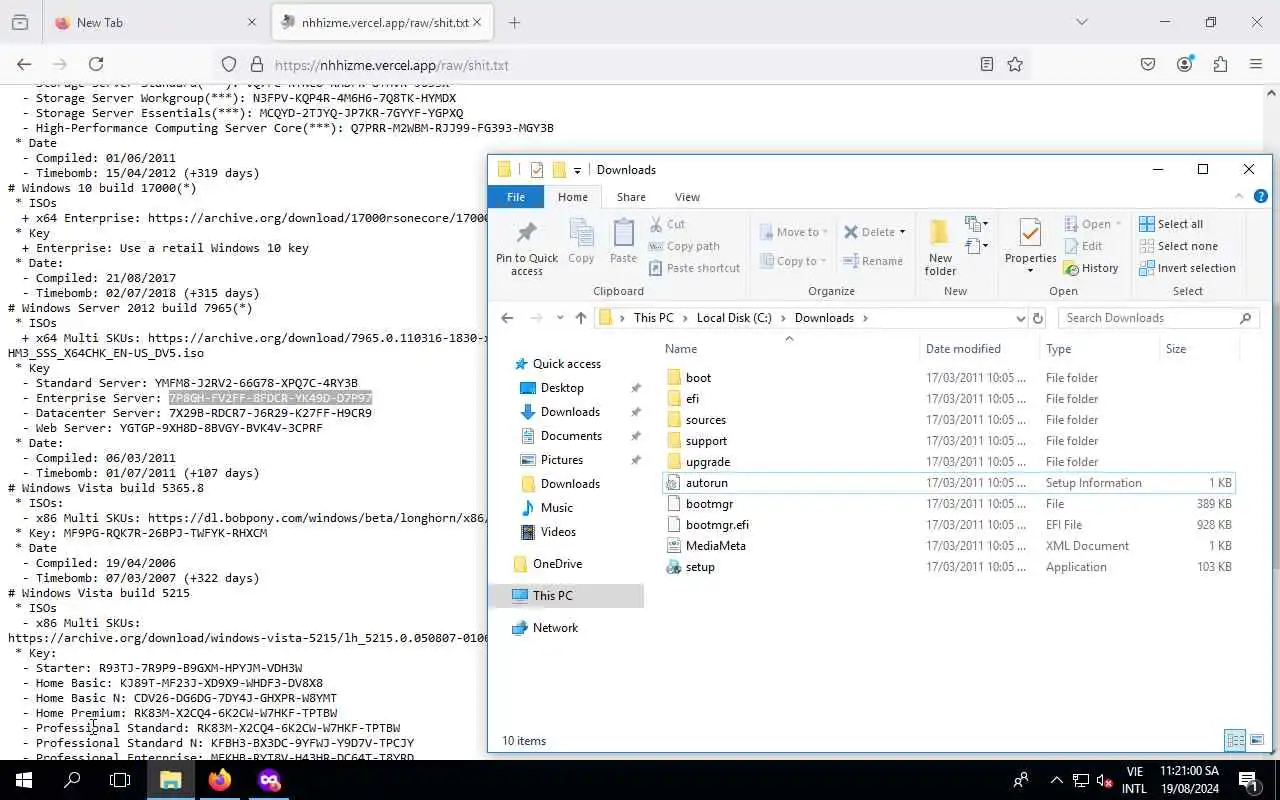Viewport: 1280px width, 800px height.
Task: Click Select all in the ribbon
Action: (1171, 224)
